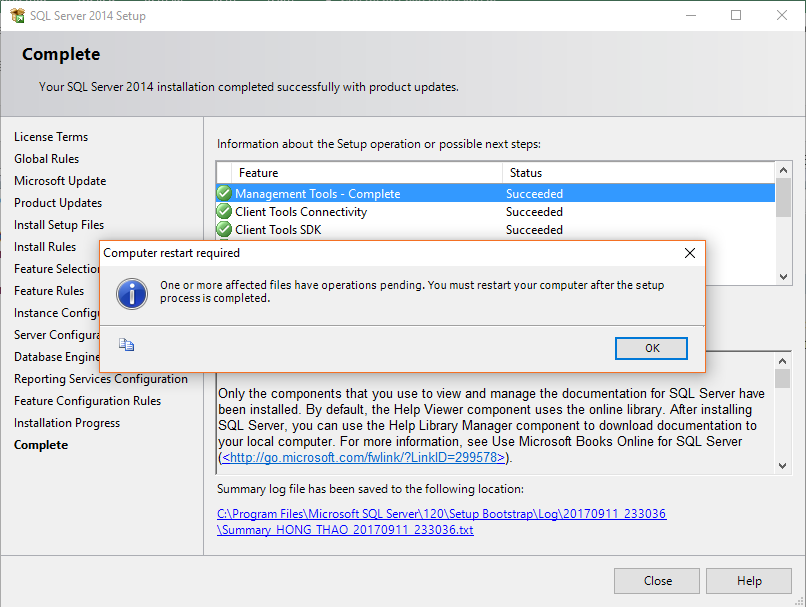The width and height of the screenshot is (806, 607).
Task: Select the Client Tools SDK row
Action: (496, 229)
